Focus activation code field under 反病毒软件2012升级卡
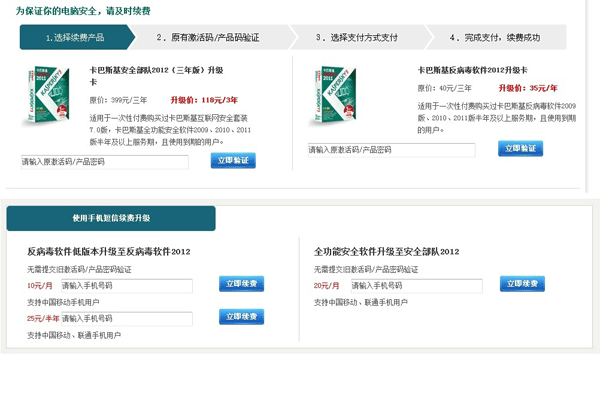 (x=391, y=150)
